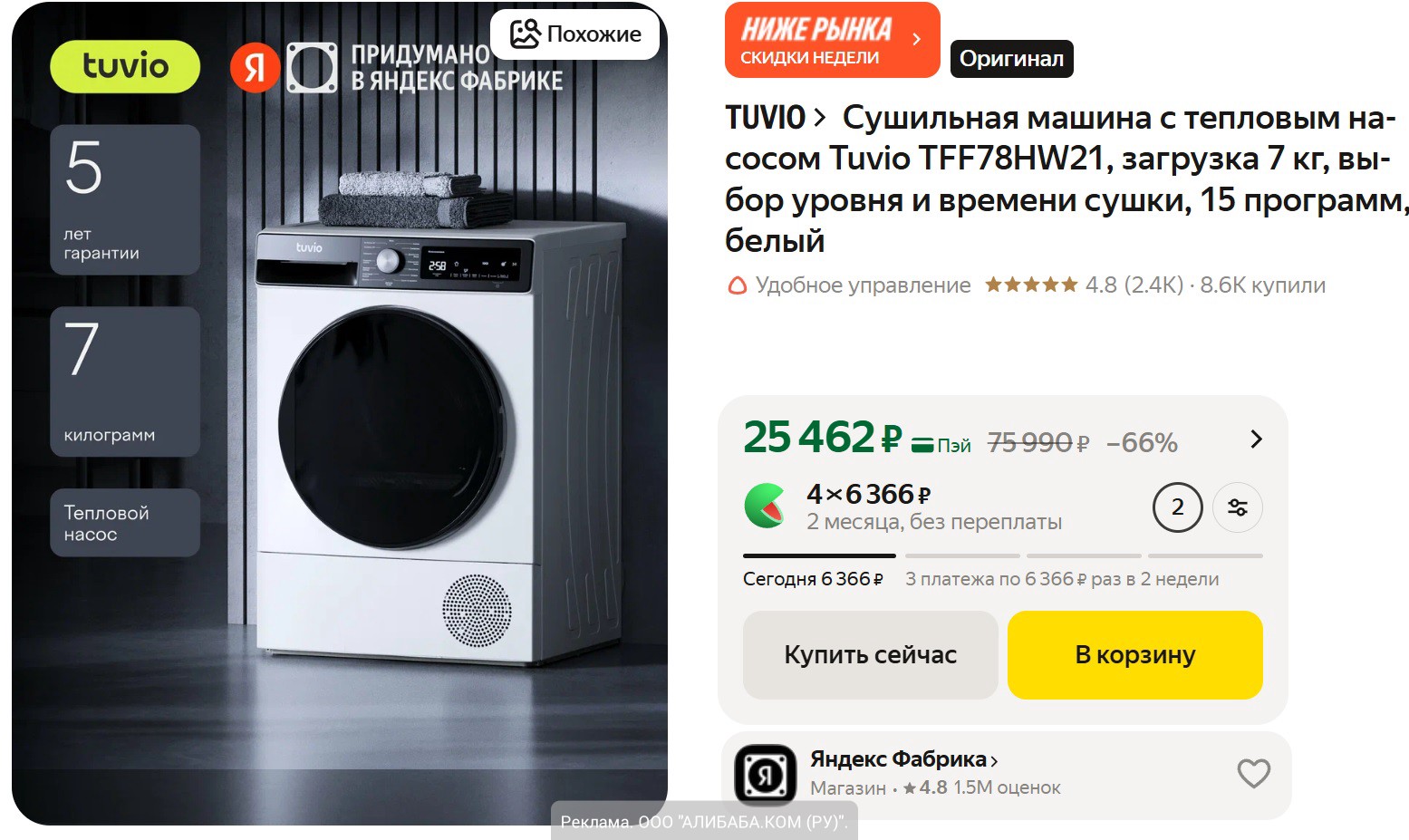Click the installment payment progress bar
Screen dimensions: 1409x840
(x=1002, y=555)
